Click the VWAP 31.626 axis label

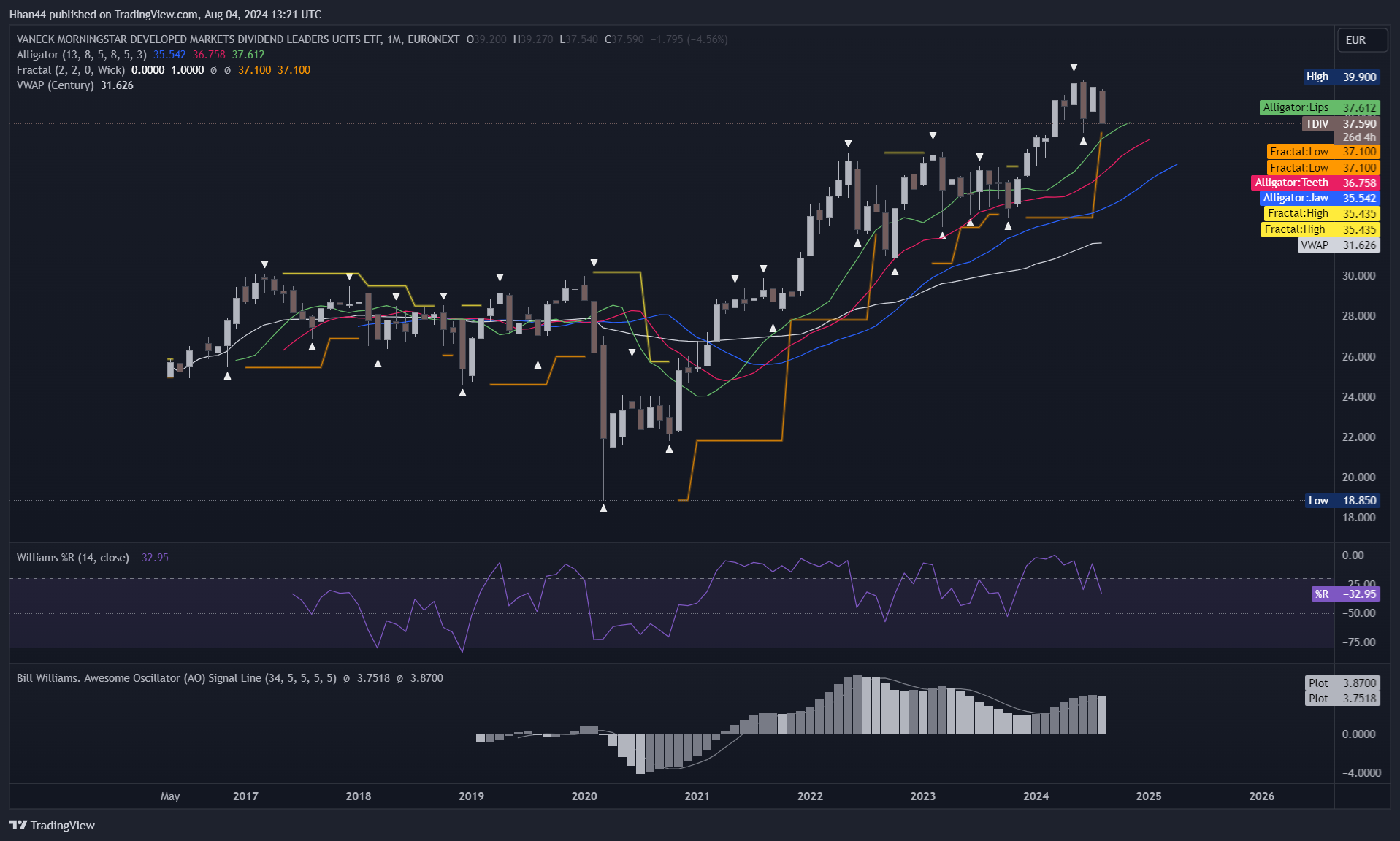[1339, 245]
